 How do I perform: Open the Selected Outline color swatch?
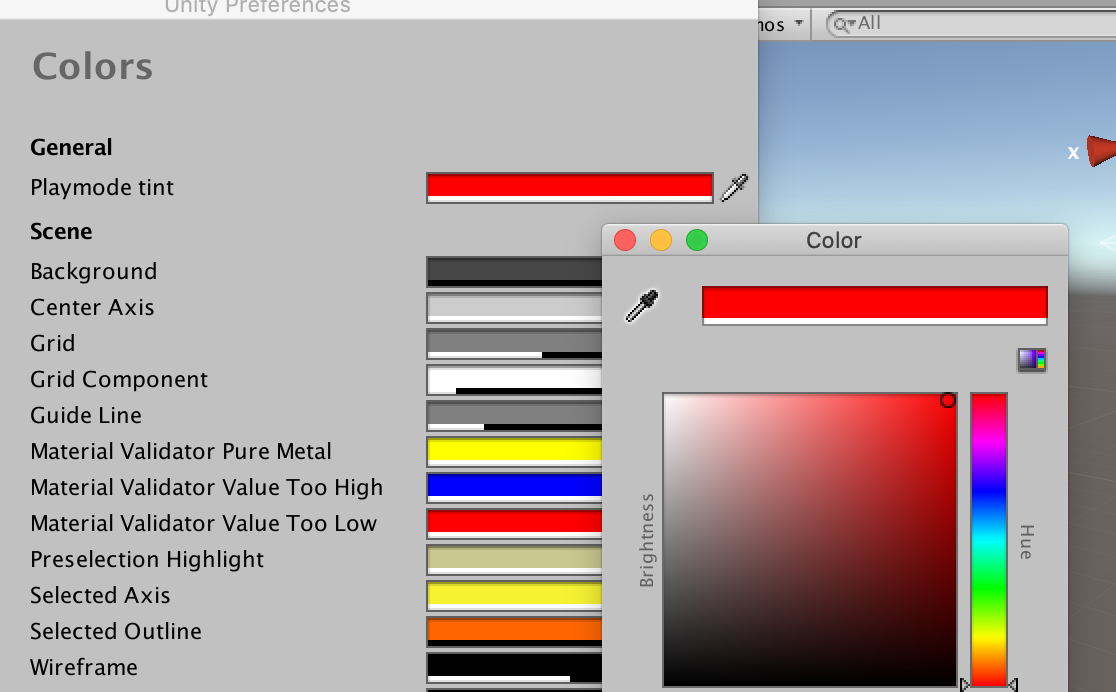point(514,631)
